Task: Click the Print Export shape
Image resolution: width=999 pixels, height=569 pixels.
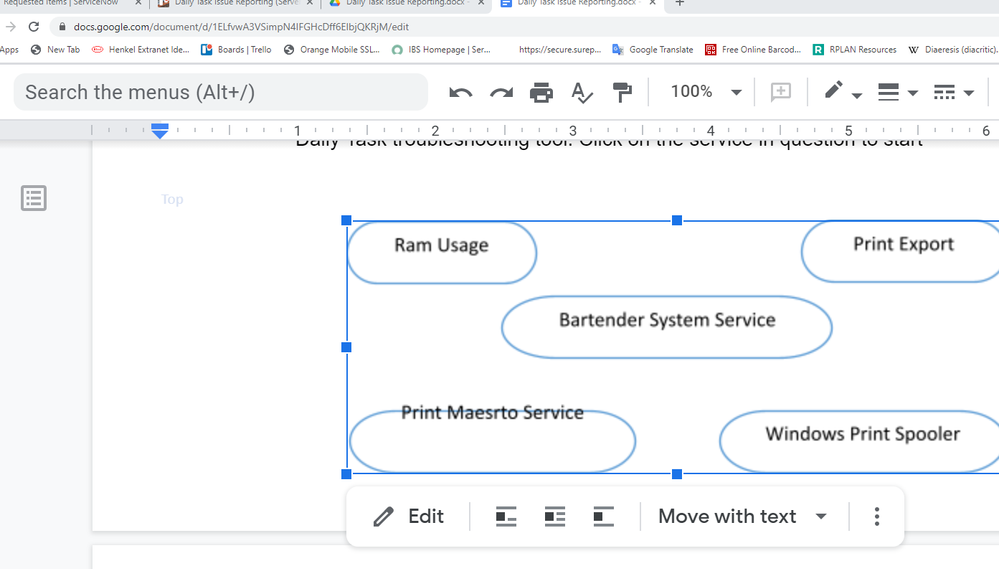Action: point(900,251)
